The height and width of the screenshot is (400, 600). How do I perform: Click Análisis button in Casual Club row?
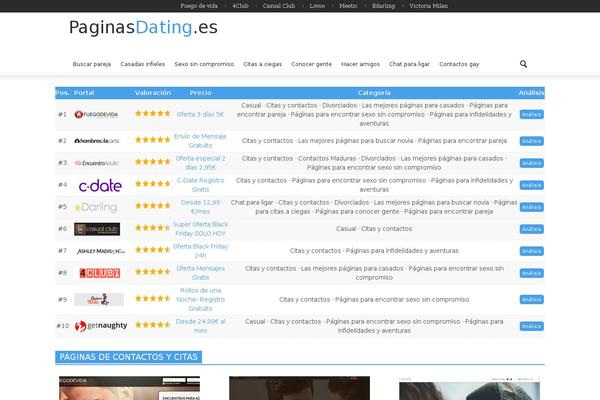coord(532,229)
